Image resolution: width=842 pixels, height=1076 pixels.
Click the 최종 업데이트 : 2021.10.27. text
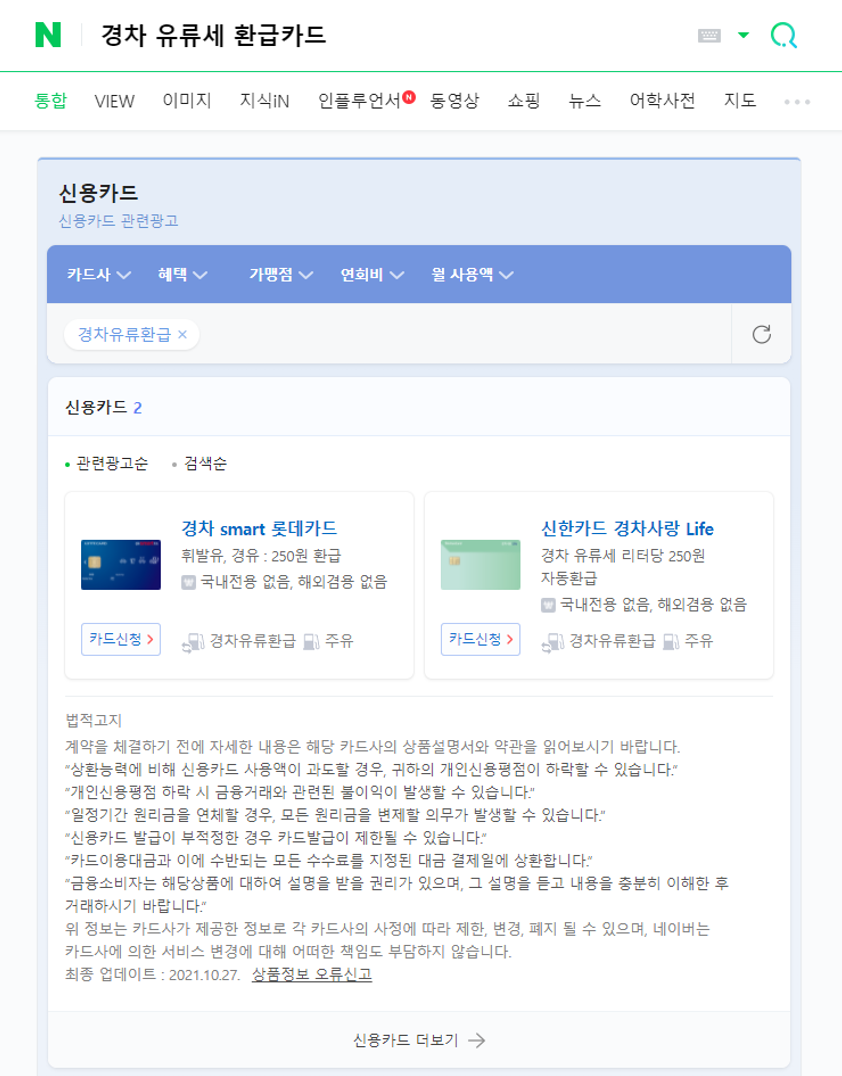(152, 974)
